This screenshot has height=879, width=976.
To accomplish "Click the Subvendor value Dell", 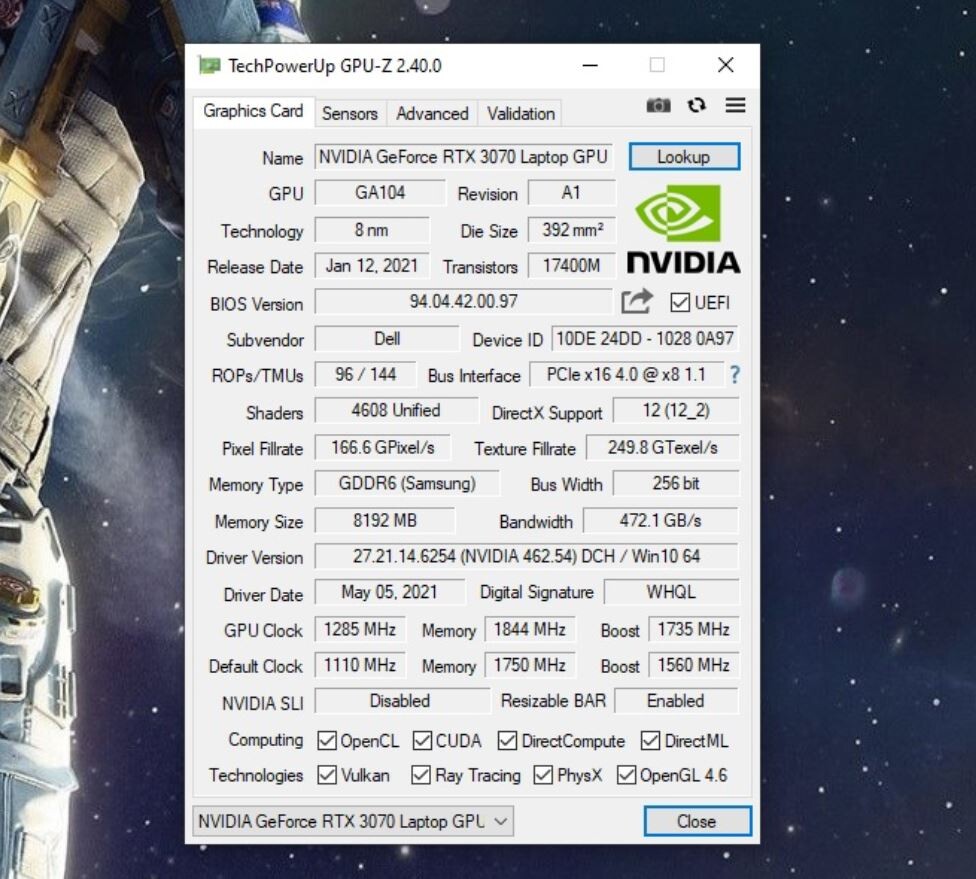I will pyautogui.click(x=387, y=339).
